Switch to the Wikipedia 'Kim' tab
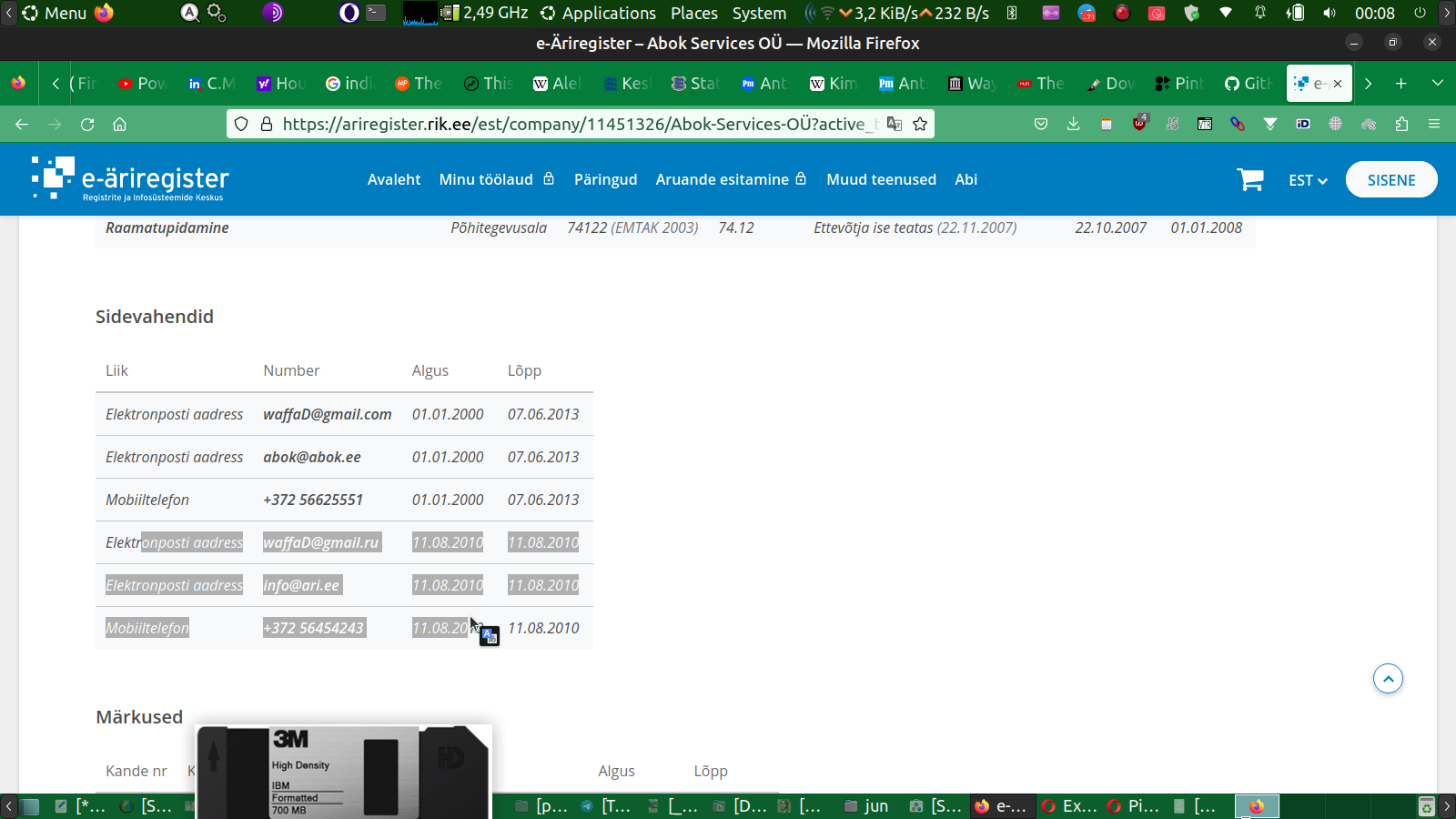Image resolution: width=1456 pixels, height=819 pixels. point(834,83)
